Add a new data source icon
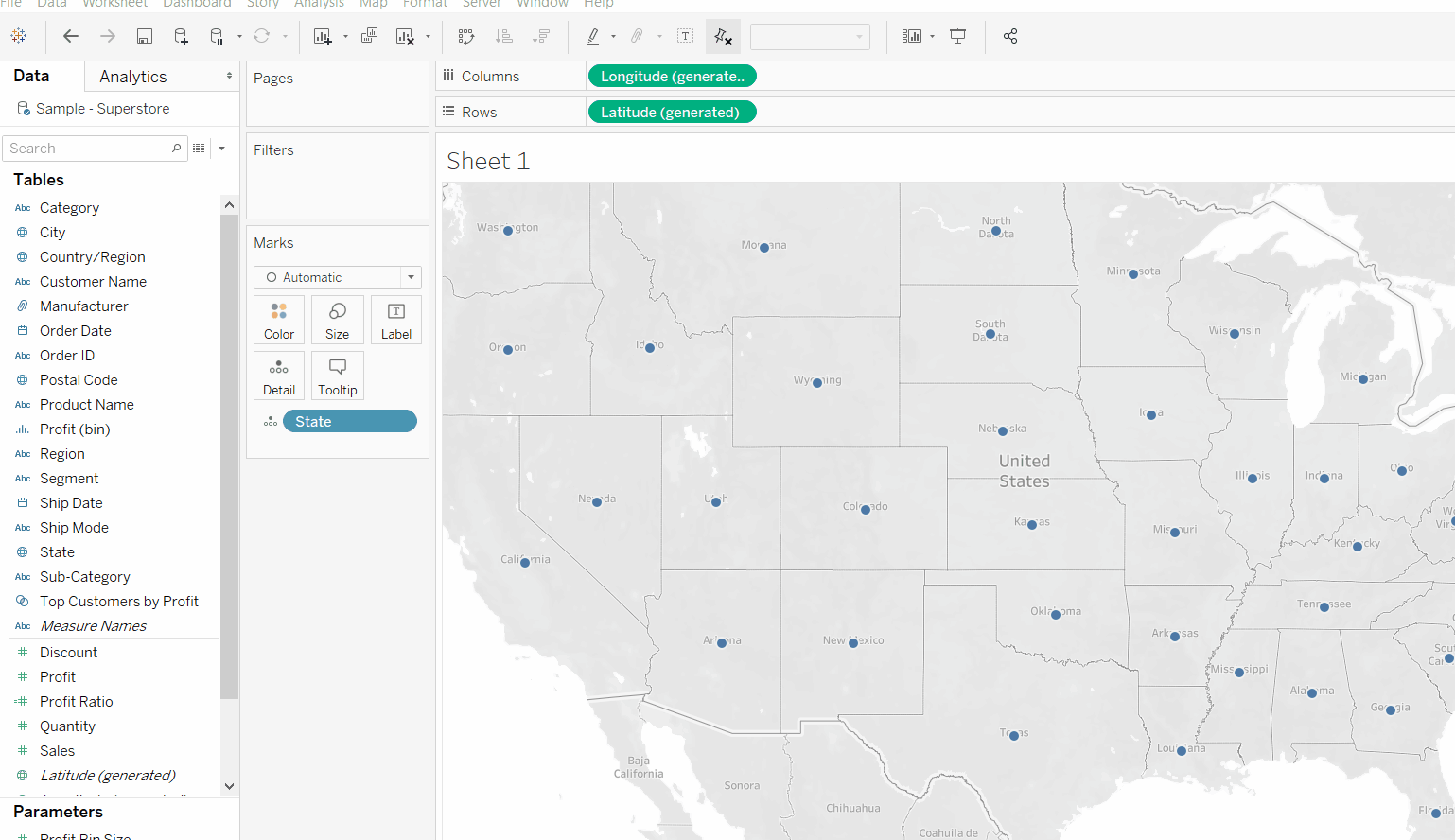The height and width of the screenshot is (840, 1455). coord(181,36)
